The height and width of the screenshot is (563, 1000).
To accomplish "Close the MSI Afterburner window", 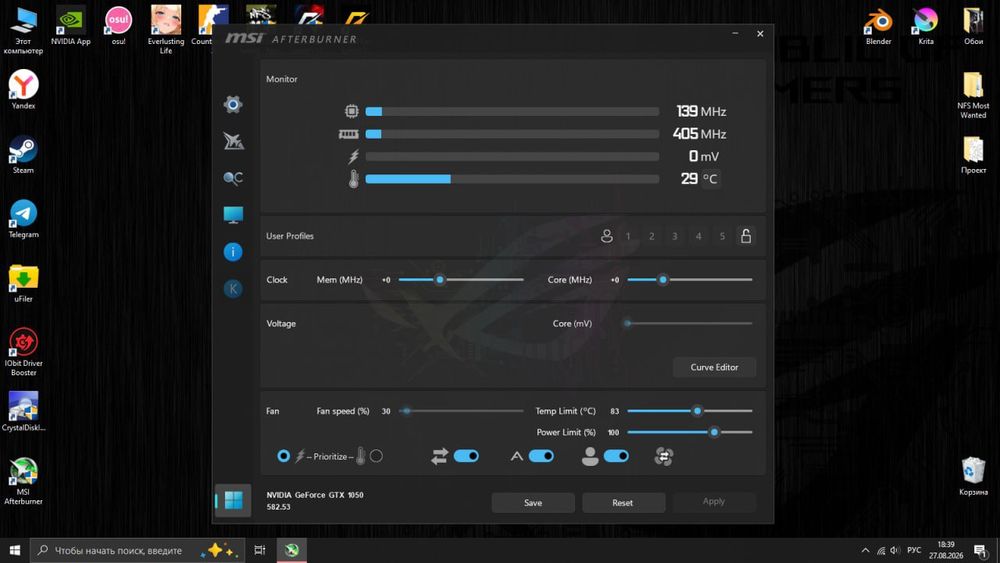I will (x=760, y=34).
